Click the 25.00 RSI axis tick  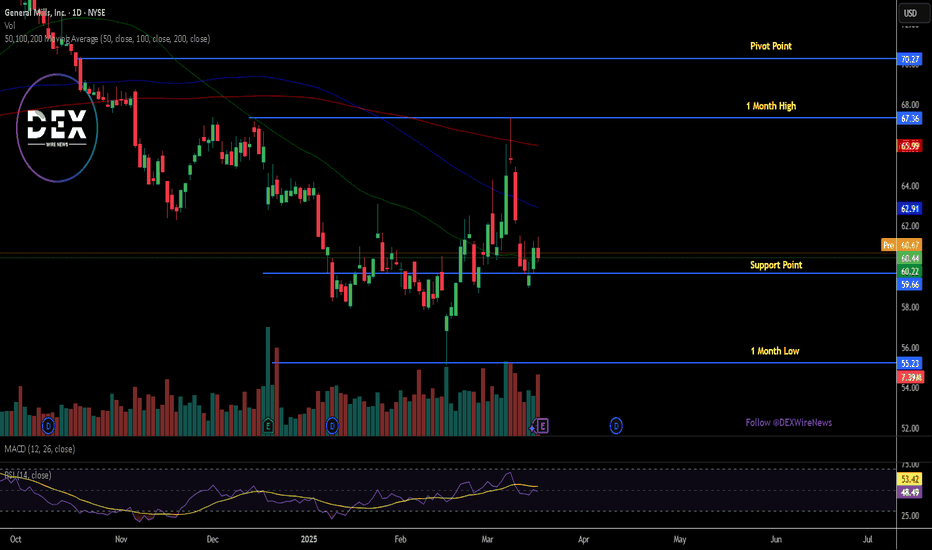[910, 516]
